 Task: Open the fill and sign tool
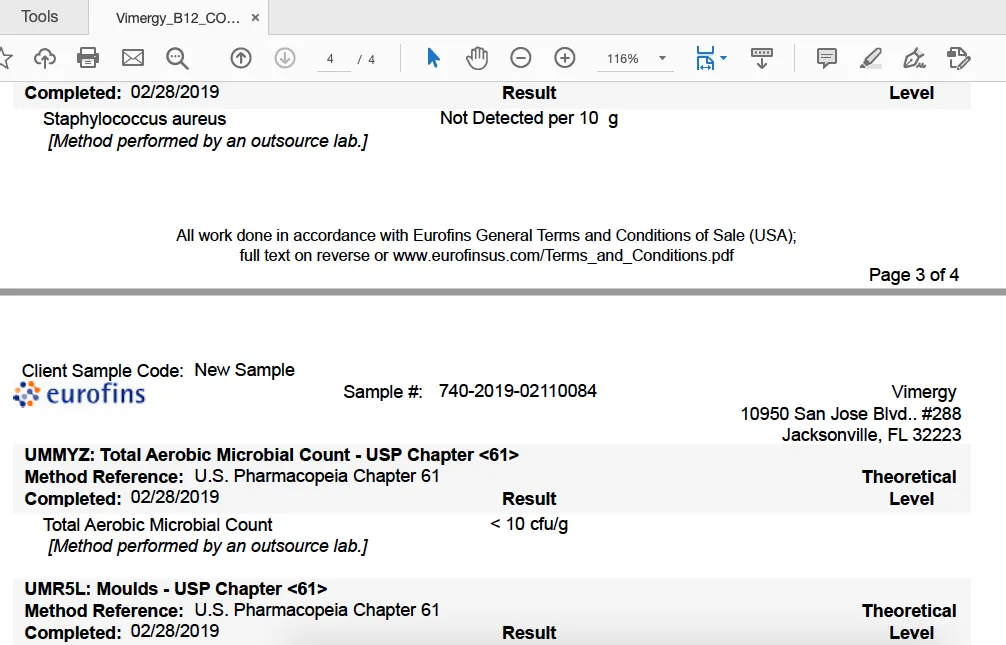click(913, 58)
